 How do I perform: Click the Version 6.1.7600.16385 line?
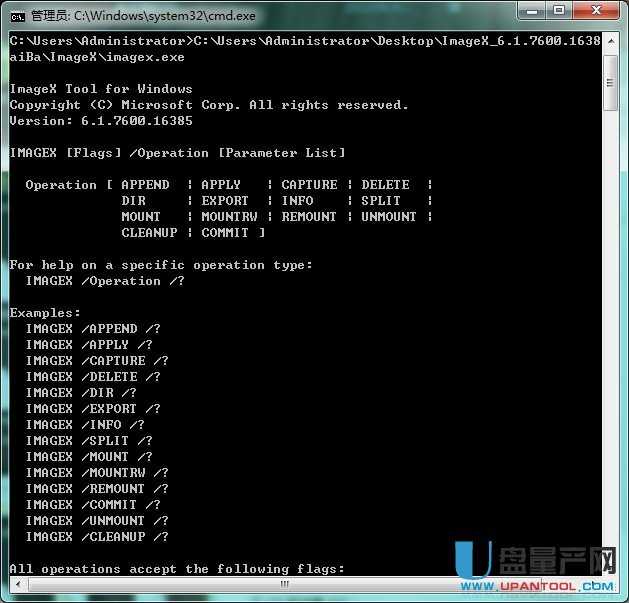[x=100, y=121]
